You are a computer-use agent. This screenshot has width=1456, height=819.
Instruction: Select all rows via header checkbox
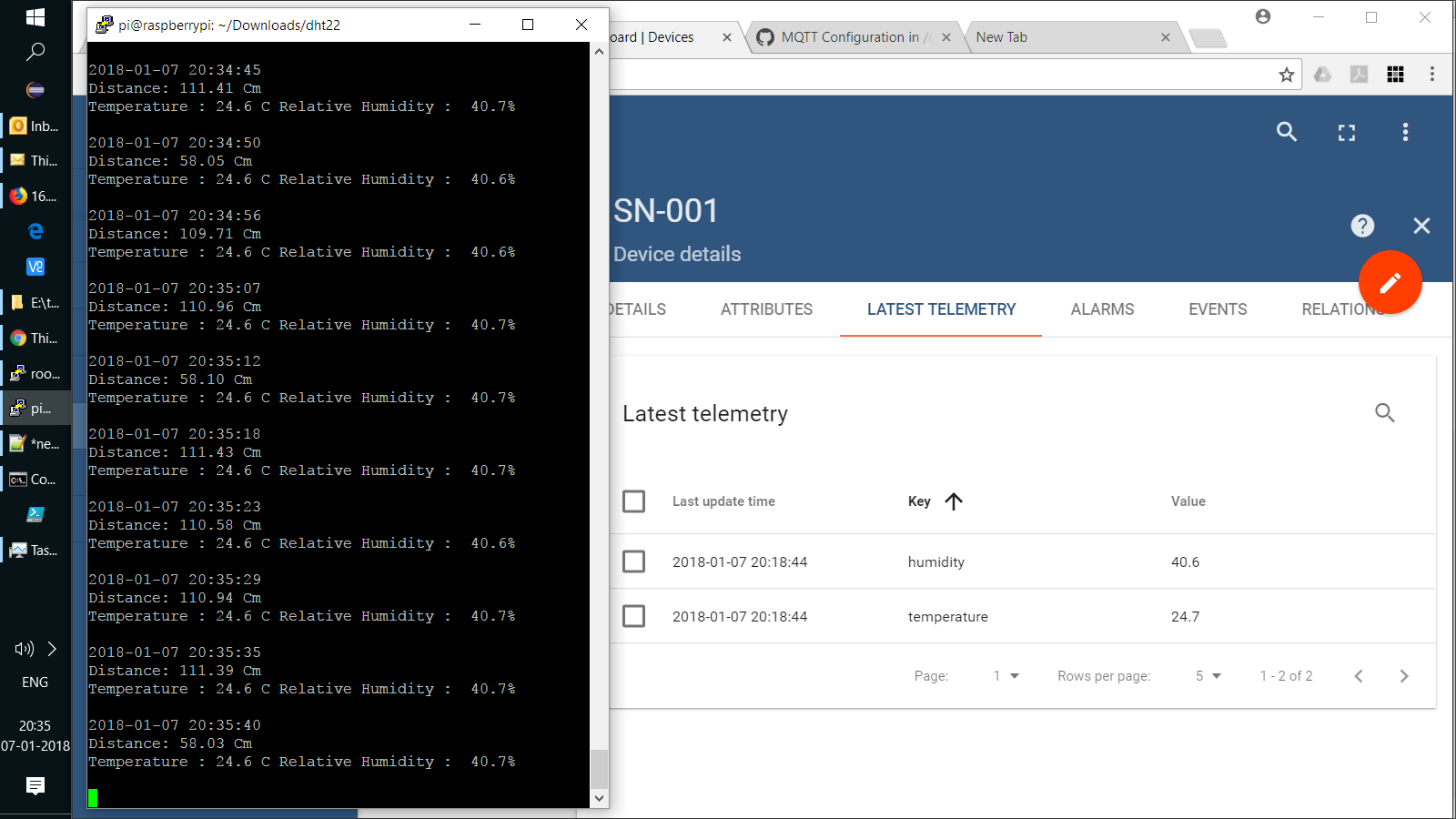point(634,500)
